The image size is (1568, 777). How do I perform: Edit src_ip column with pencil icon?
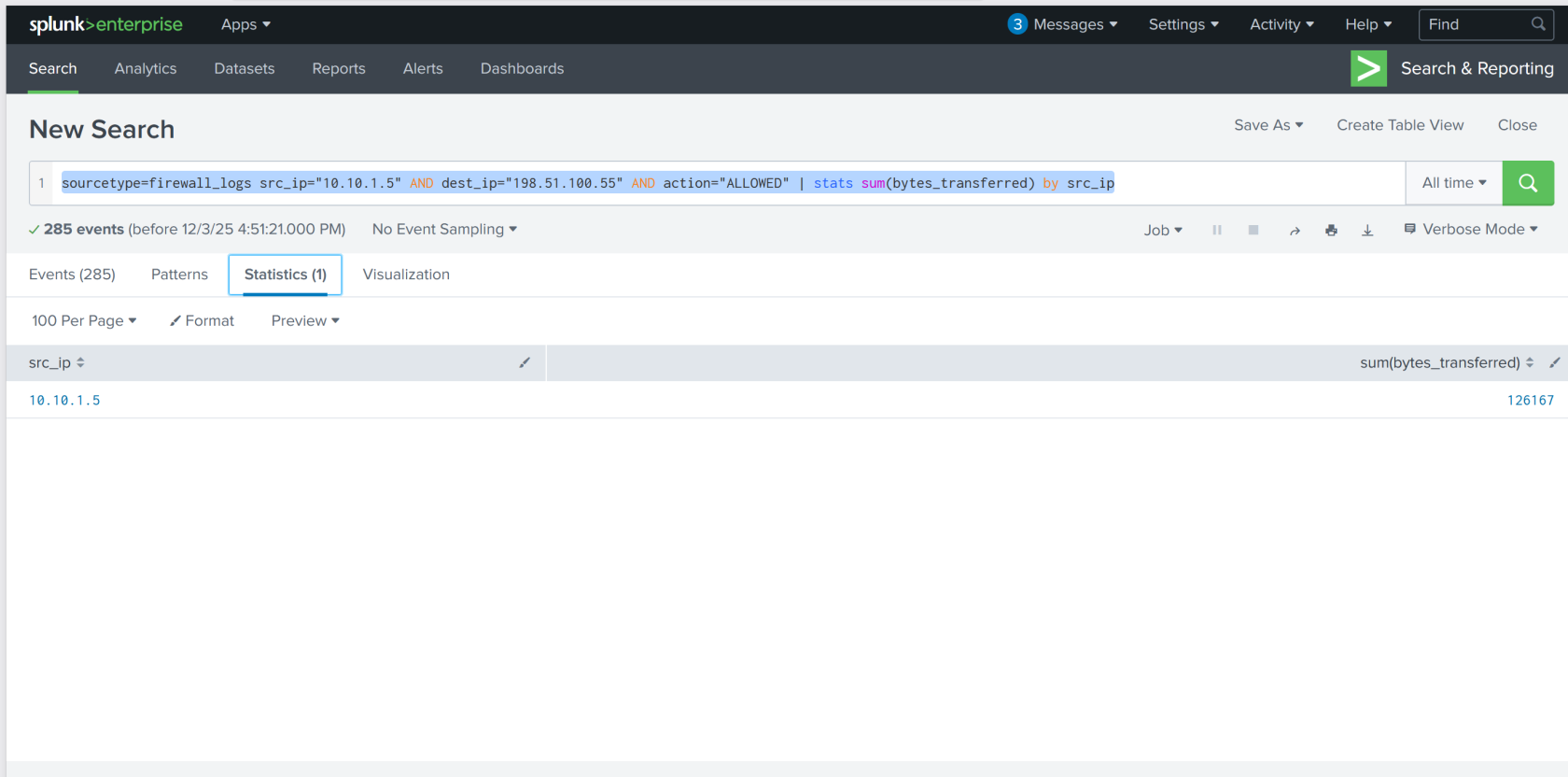click(525, 362)
